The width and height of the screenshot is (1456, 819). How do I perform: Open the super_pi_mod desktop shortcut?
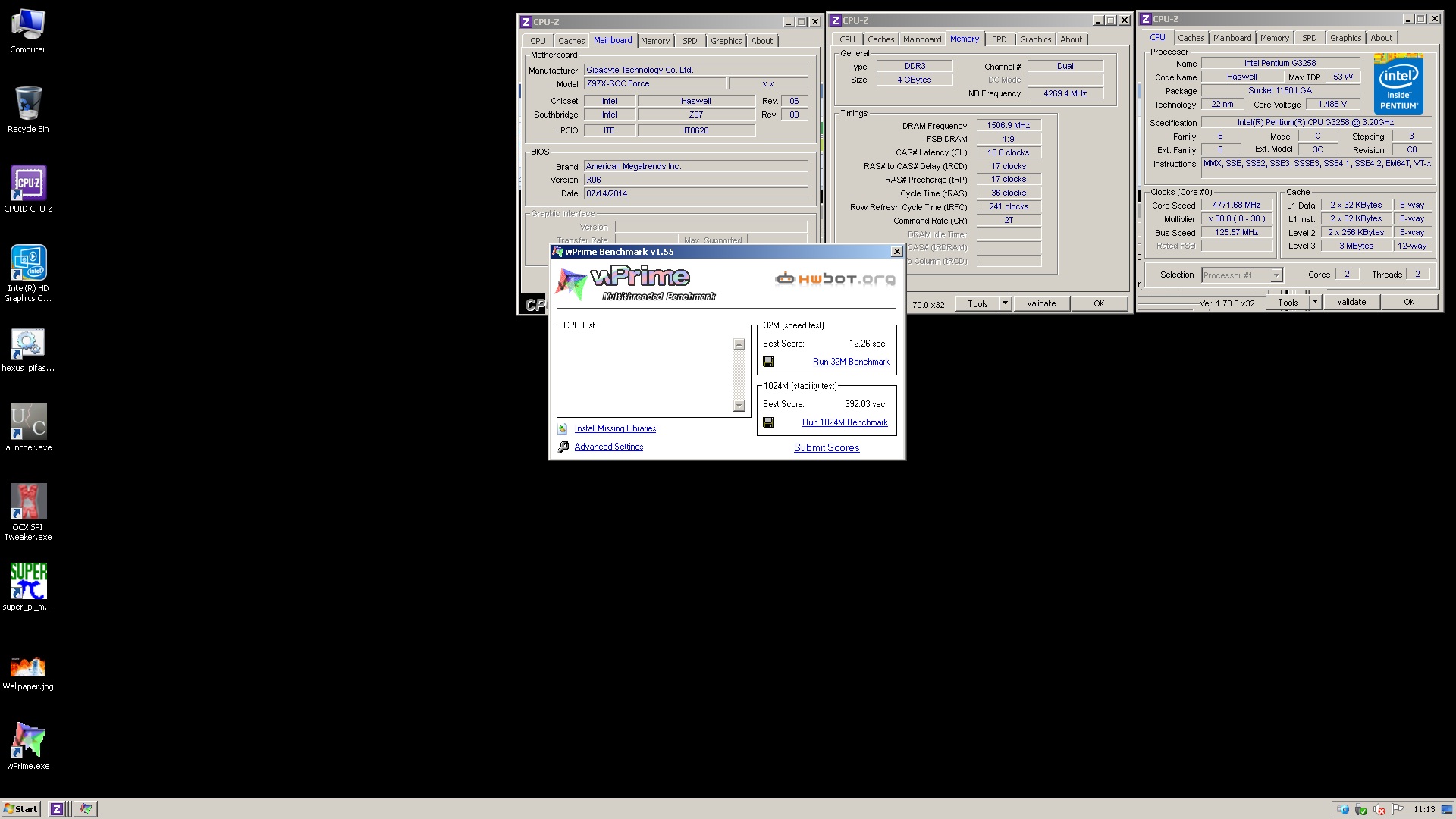click(x=28, y=587)
